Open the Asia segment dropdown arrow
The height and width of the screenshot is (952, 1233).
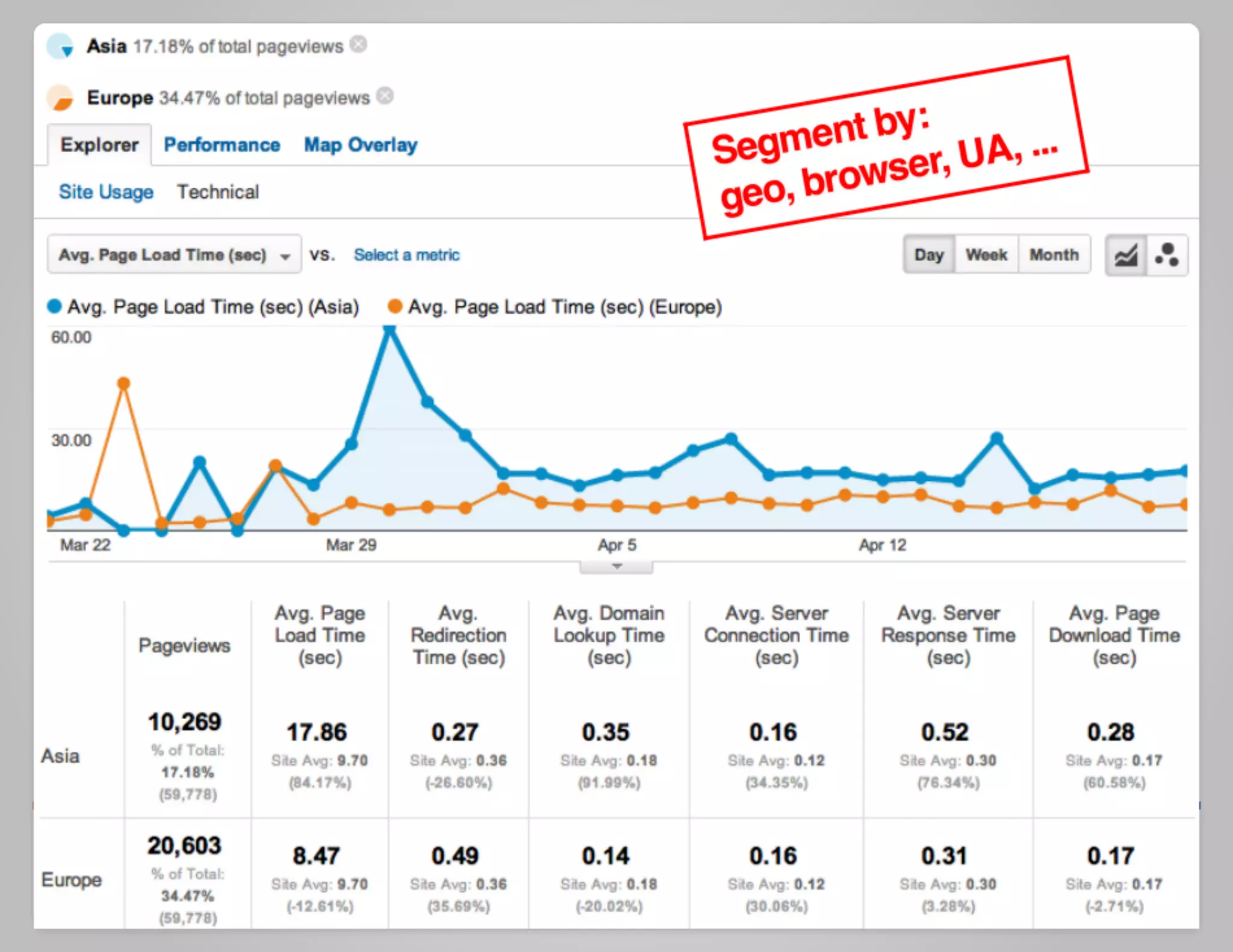(x=67, y=52)
